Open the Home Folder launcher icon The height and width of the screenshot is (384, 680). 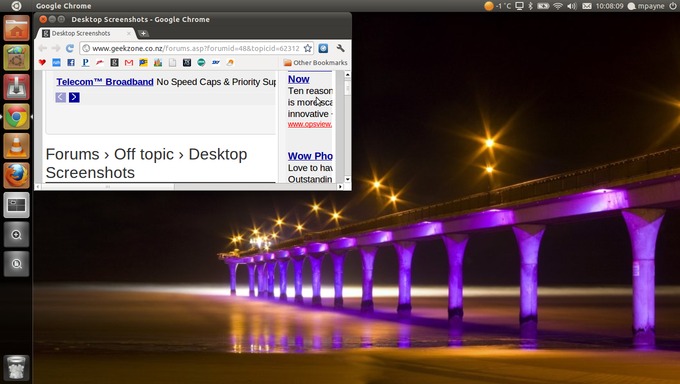pyautogui.click(x=16, y=28)
